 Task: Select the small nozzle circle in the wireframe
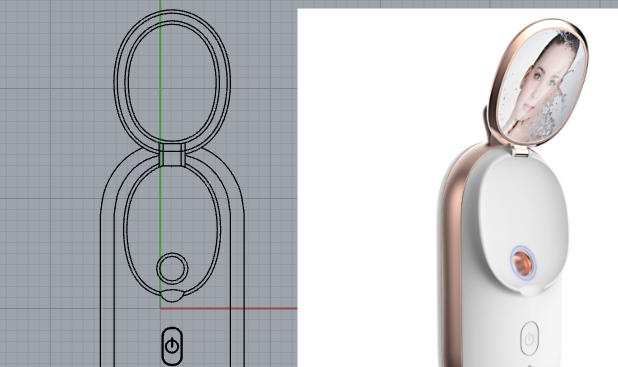[172, 268]
